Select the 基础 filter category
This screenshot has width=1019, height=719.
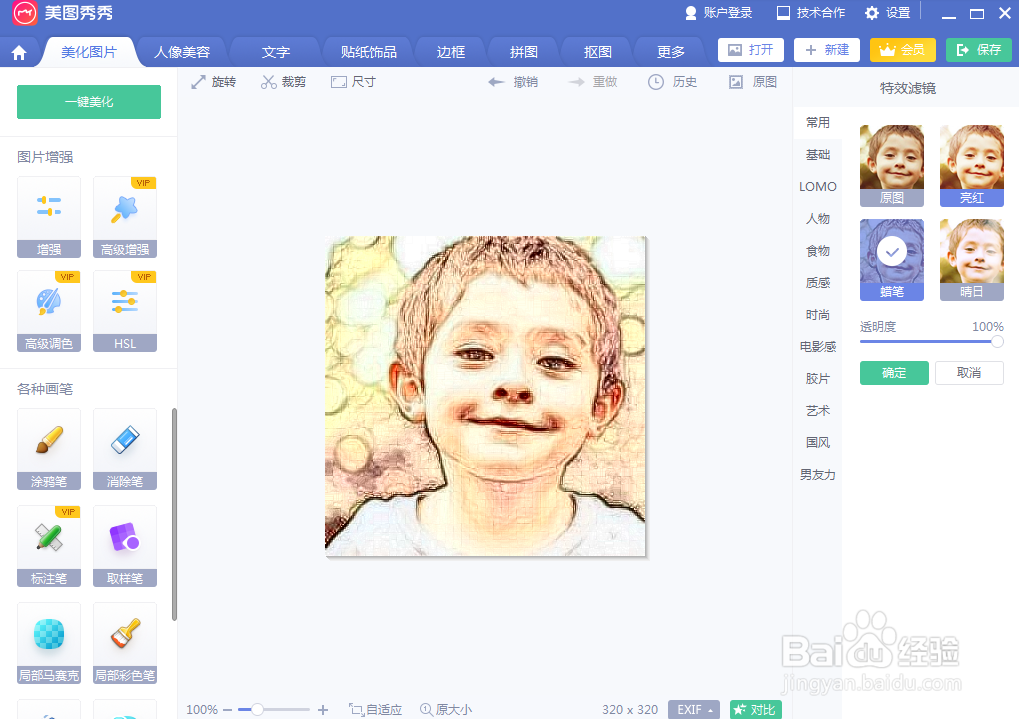pos(818,155)
